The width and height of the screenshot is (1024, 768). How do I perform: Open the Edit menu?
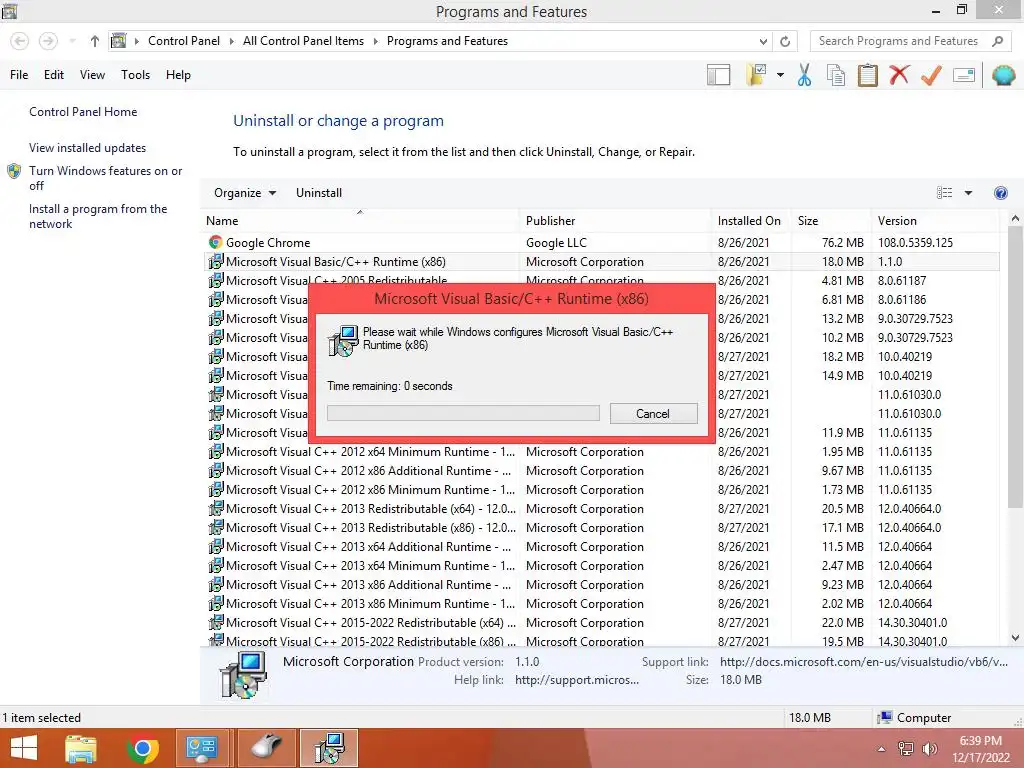click(54, 75)
